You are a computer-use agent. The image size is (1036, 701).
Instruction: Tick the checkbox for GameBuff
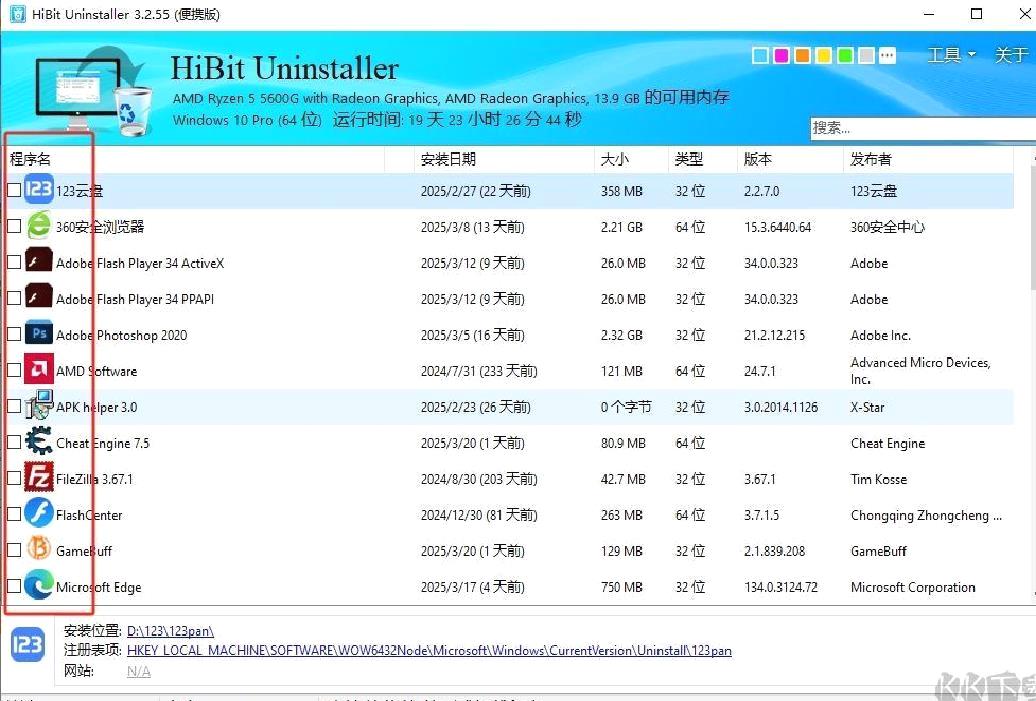coord(14,550)
